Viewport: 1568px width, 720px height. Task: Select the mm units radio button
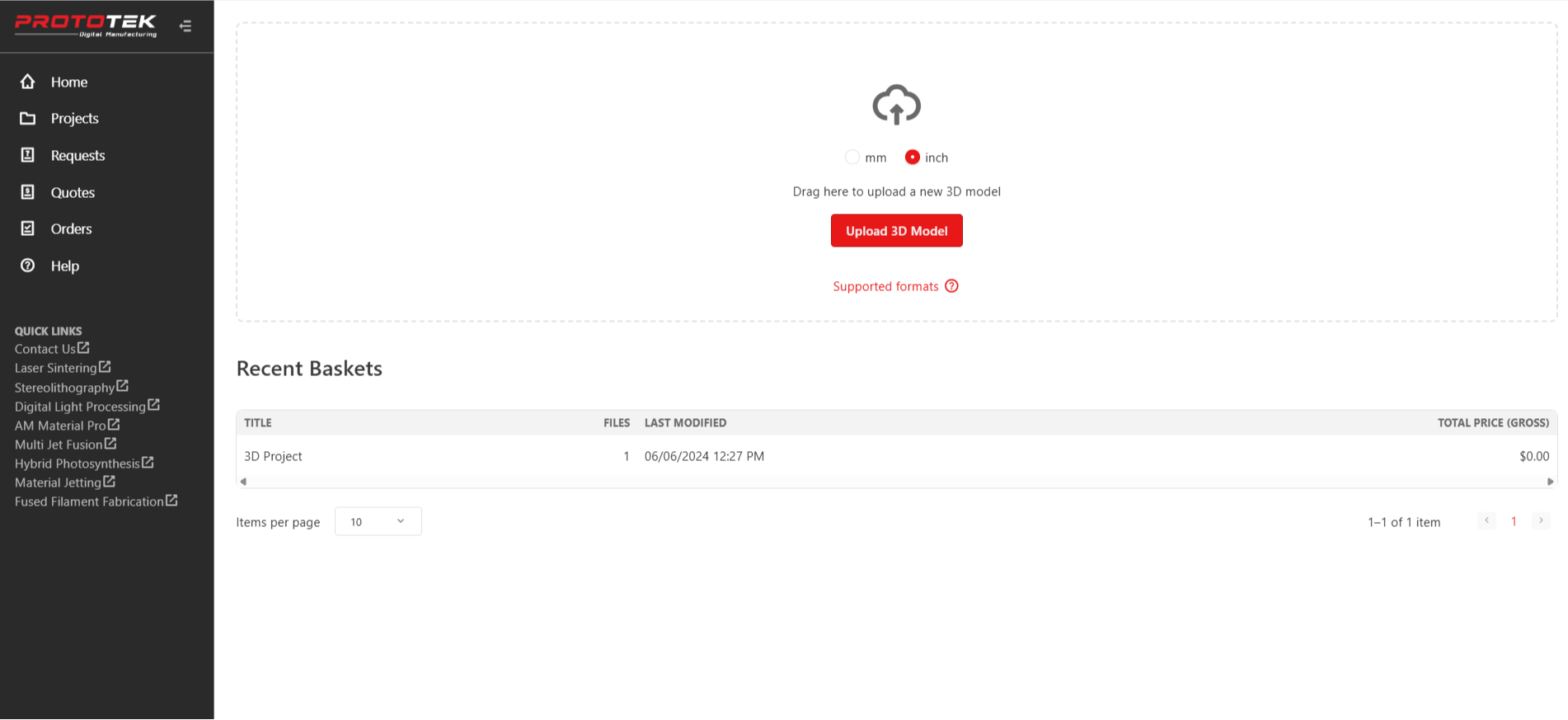(852, 157)
